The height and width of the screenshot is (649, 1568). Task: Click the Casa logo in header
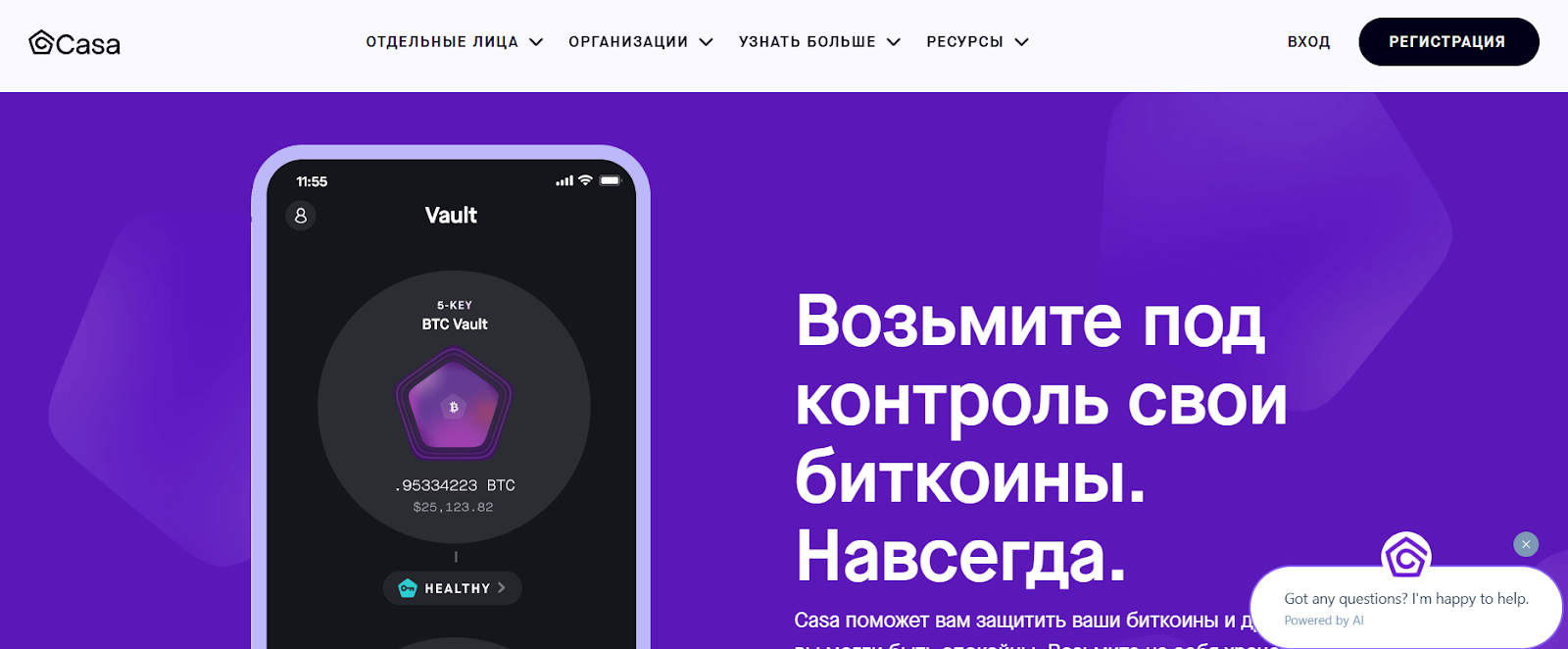pos(74,43)
